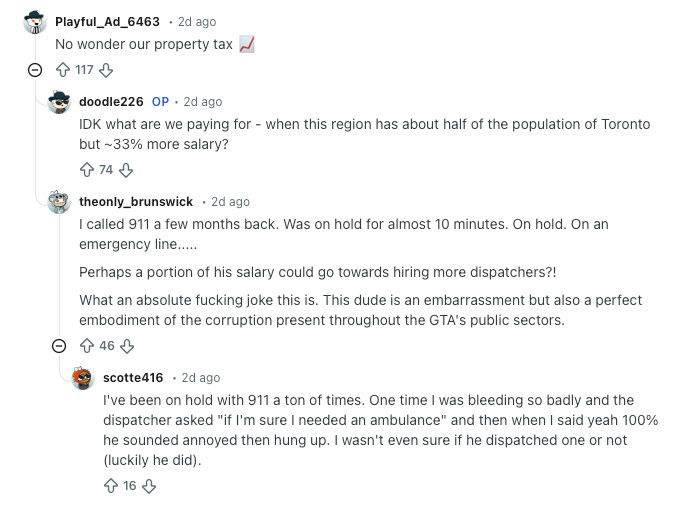This screenshot has width=680, height=510.
Task: Open timestamp link on scotte416's comment
Action: 200,378
